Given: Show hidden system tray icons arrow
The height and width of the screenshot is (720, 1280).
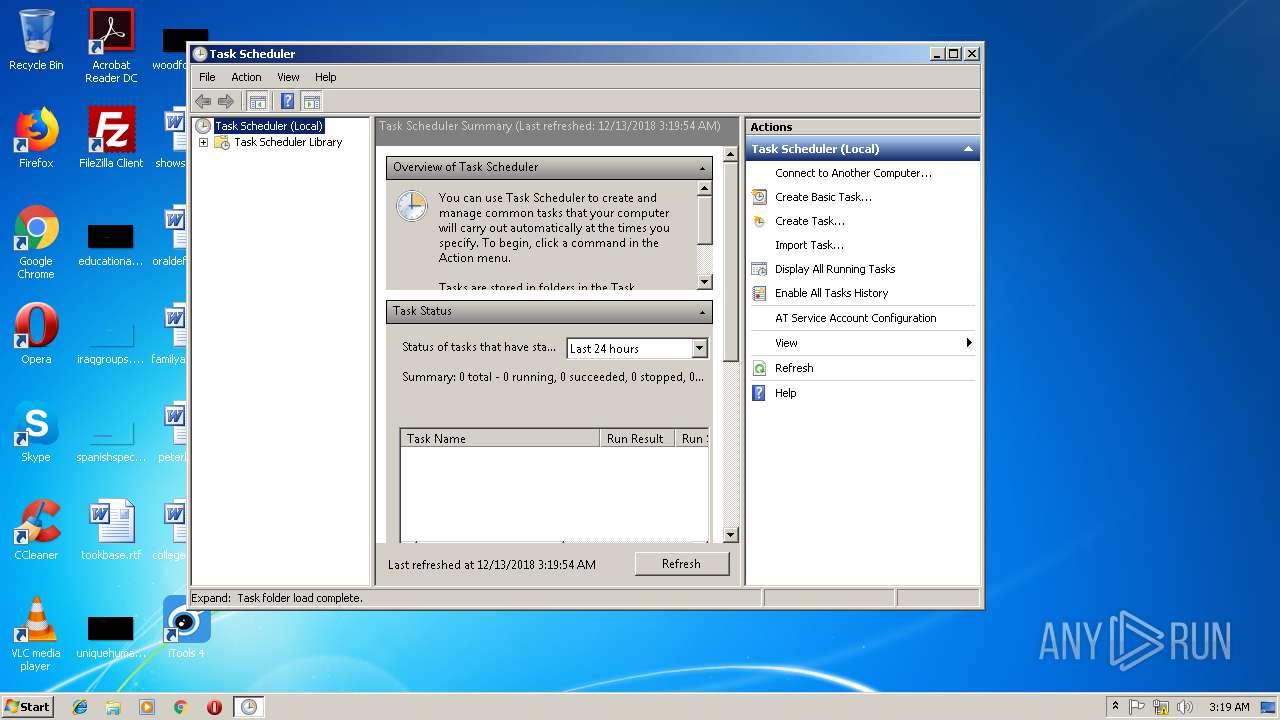Looking at the screenshot, I should pyautogui.click(x=1115, y=707).
